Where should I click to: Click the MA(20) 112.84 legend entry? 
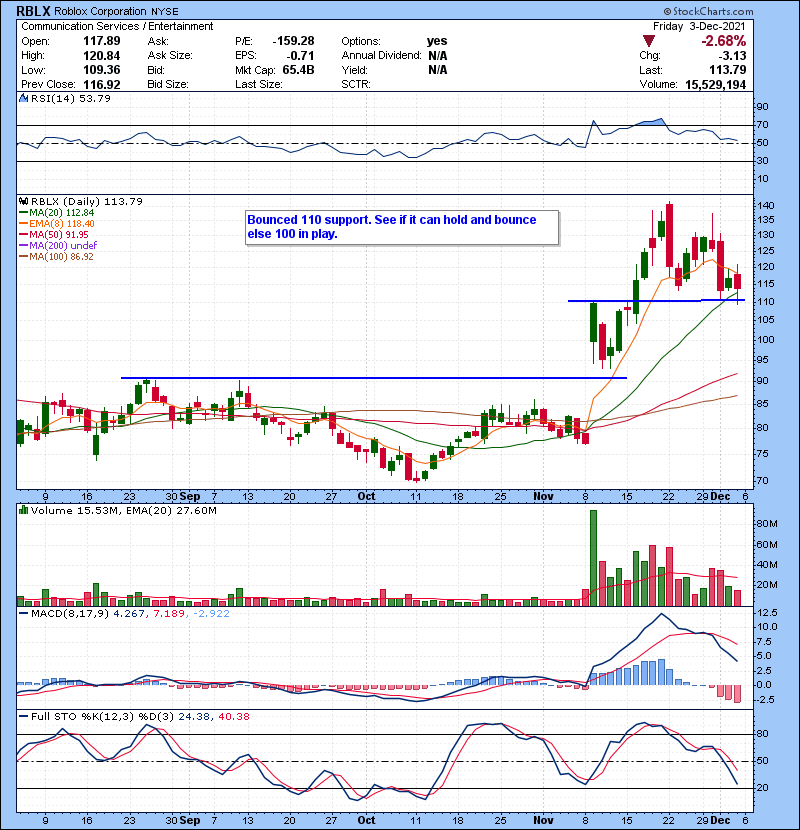point(57,213)
